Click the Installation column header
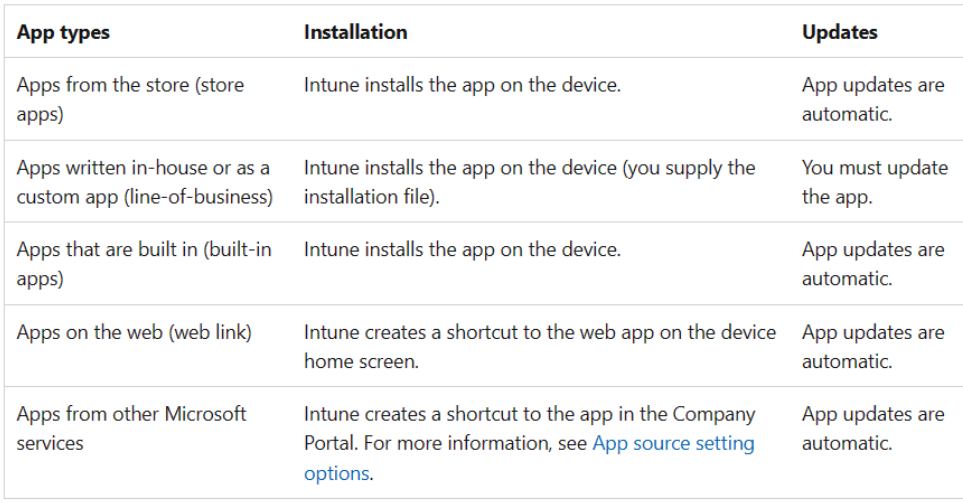Viewport: 963px width, 503px height. coord(355,32)
